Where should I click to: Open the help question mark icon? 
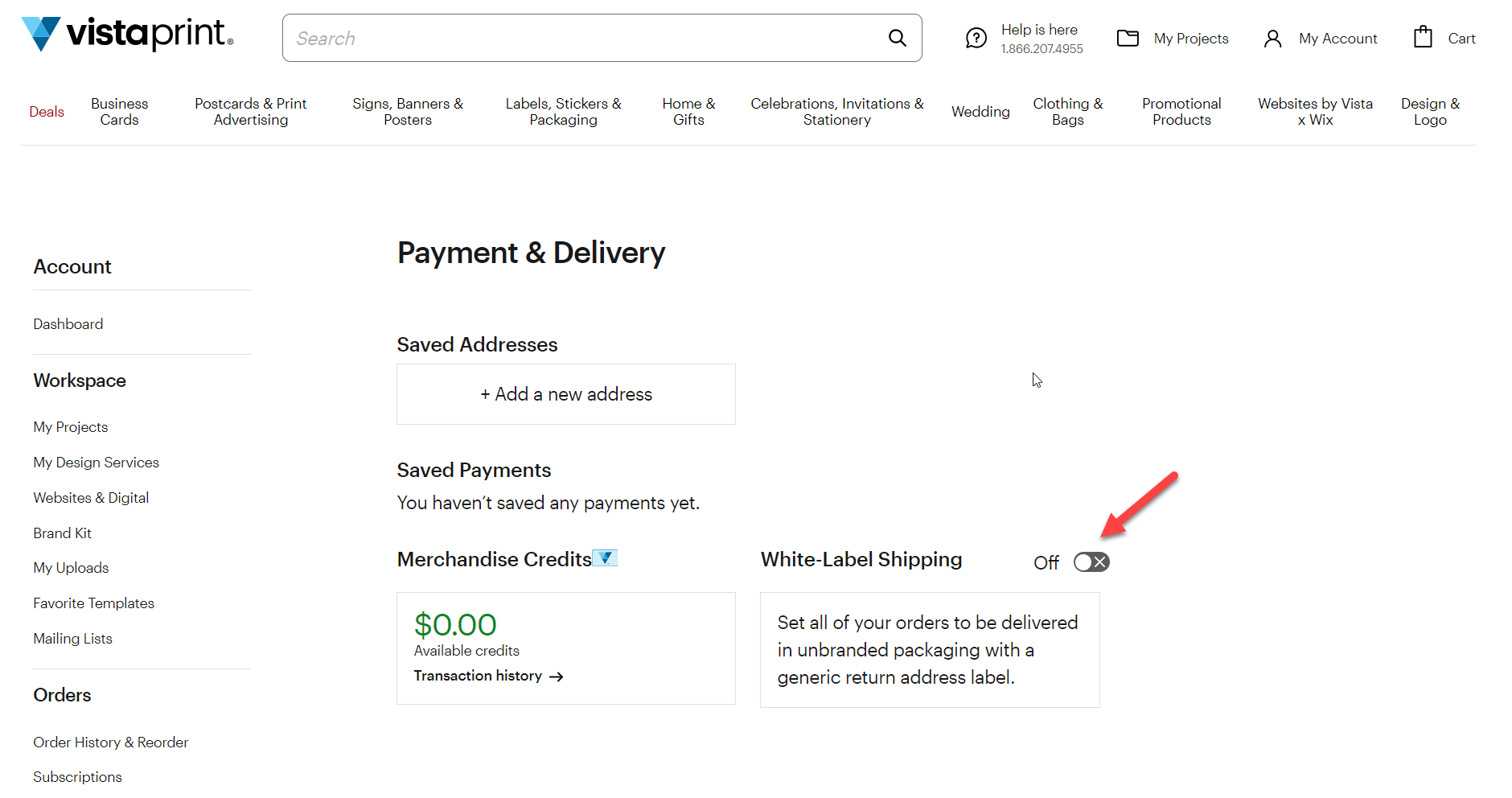coord(976,38)
